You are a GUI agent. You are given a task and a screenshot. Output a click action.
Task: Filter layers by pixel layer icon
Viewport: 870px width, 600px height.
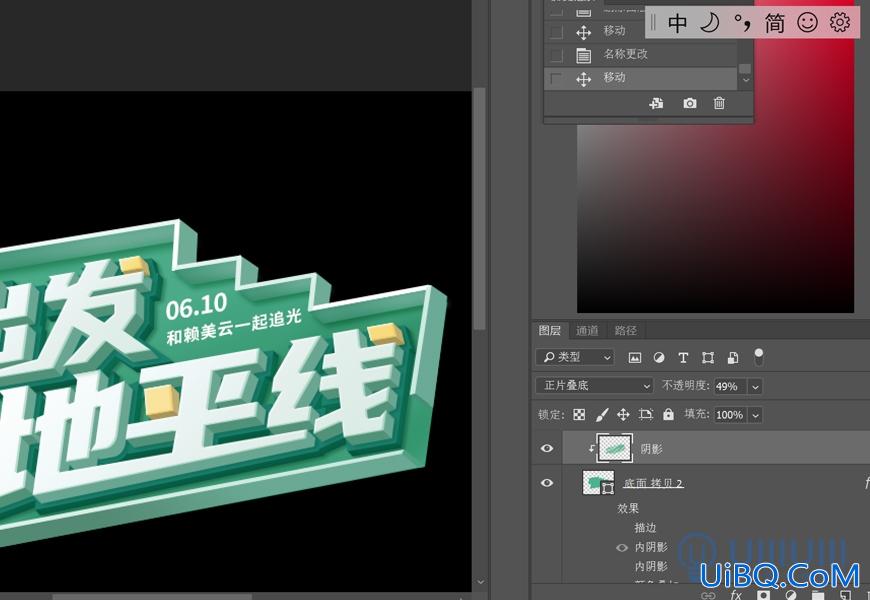[x=635, y=358]
